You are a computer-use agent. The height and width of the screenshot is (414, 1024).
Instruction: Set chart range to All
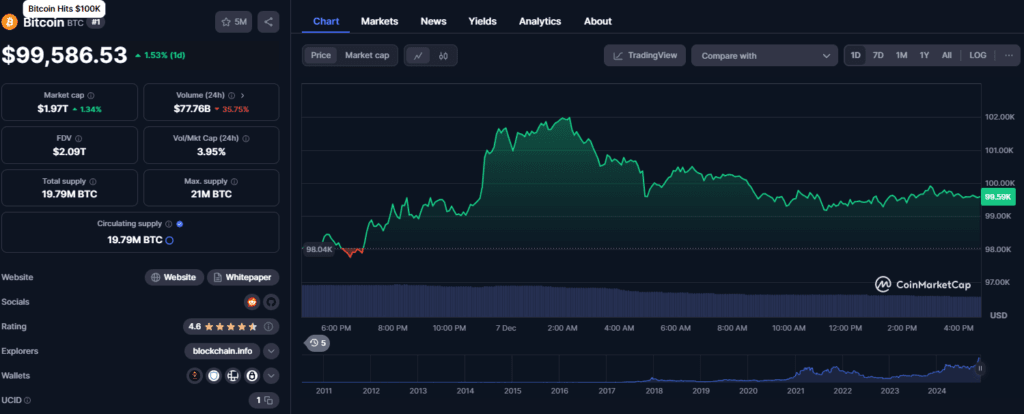(946, 56)
